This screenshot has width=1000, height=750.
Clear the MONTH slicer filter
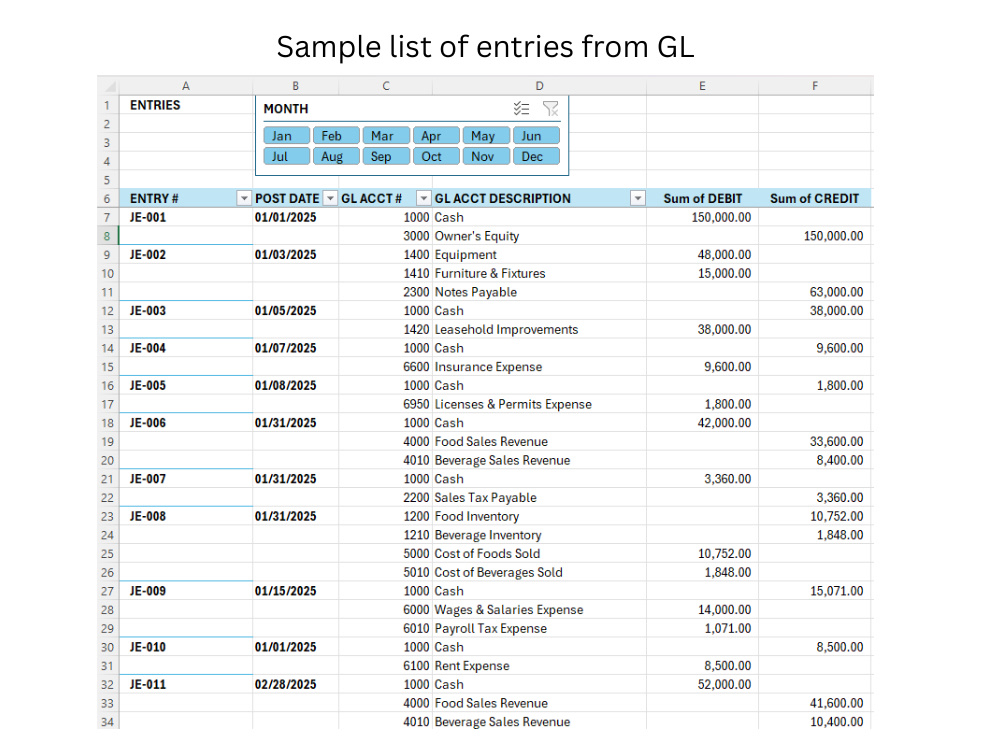pos(550,108)
